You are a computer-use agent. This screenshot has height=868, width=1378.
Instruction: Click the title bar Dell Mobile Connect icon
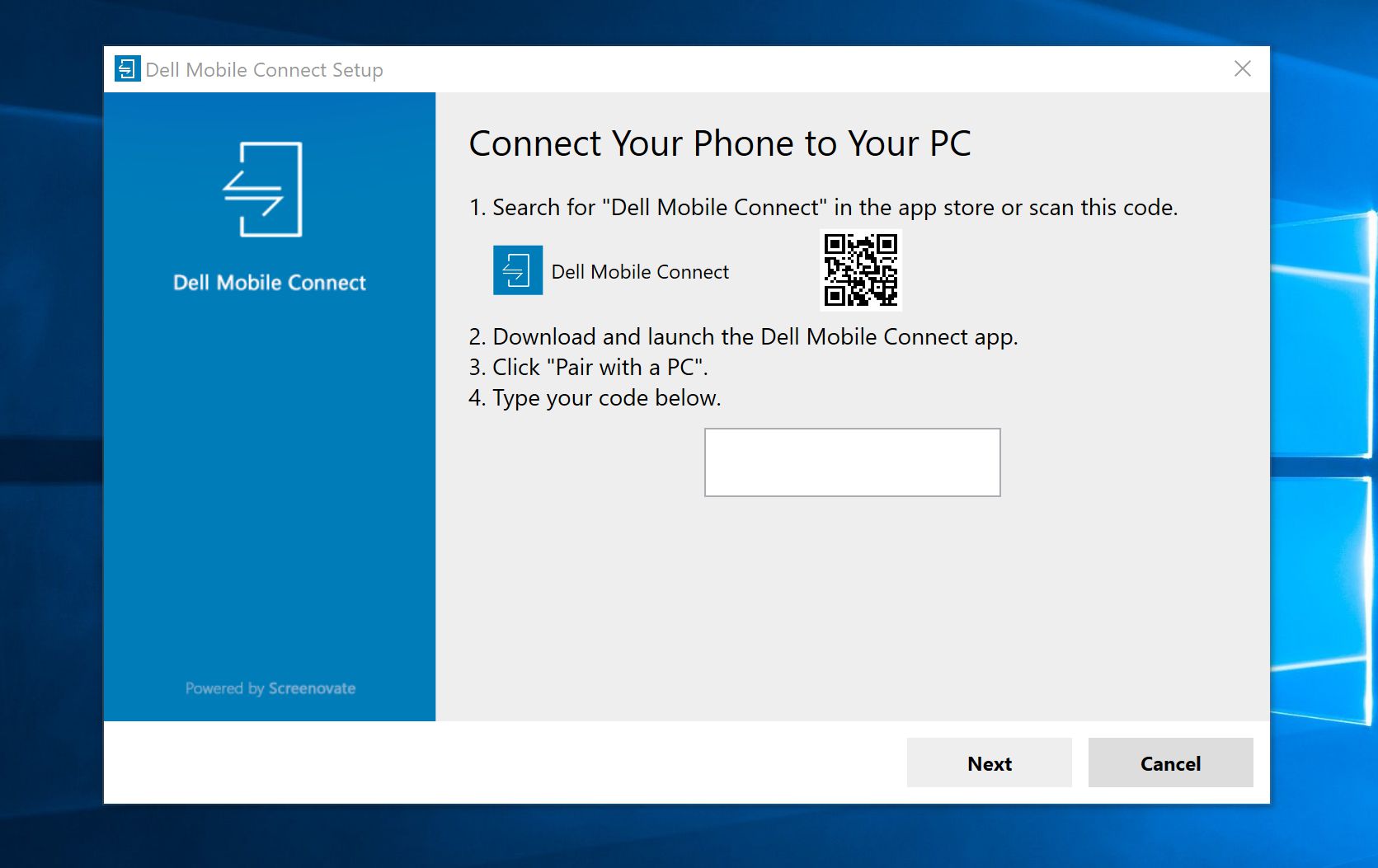coord(127,69)
